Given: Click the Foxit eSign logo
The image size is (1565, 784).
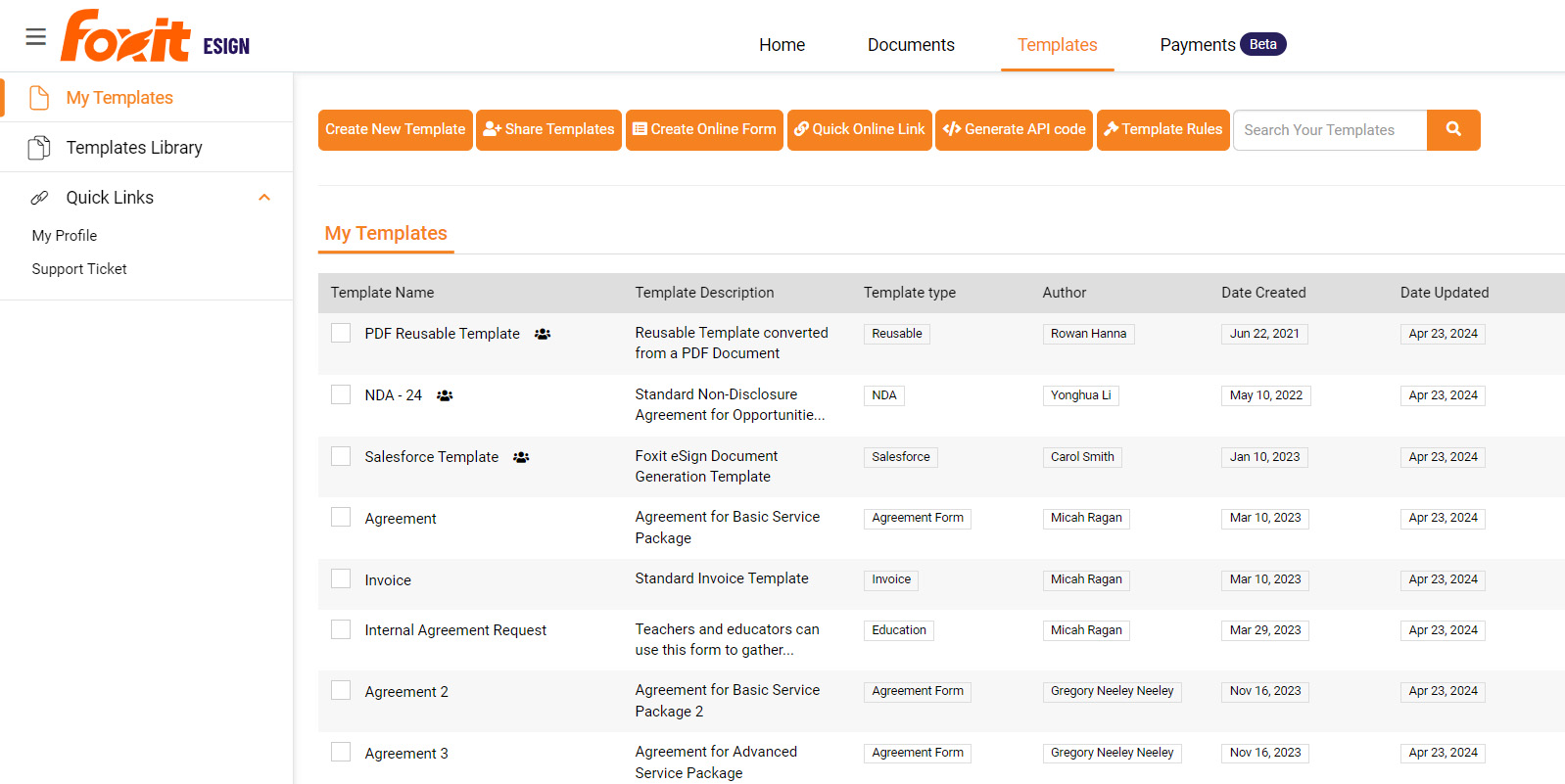Looking at the screenshot, I should click(156, 36).
